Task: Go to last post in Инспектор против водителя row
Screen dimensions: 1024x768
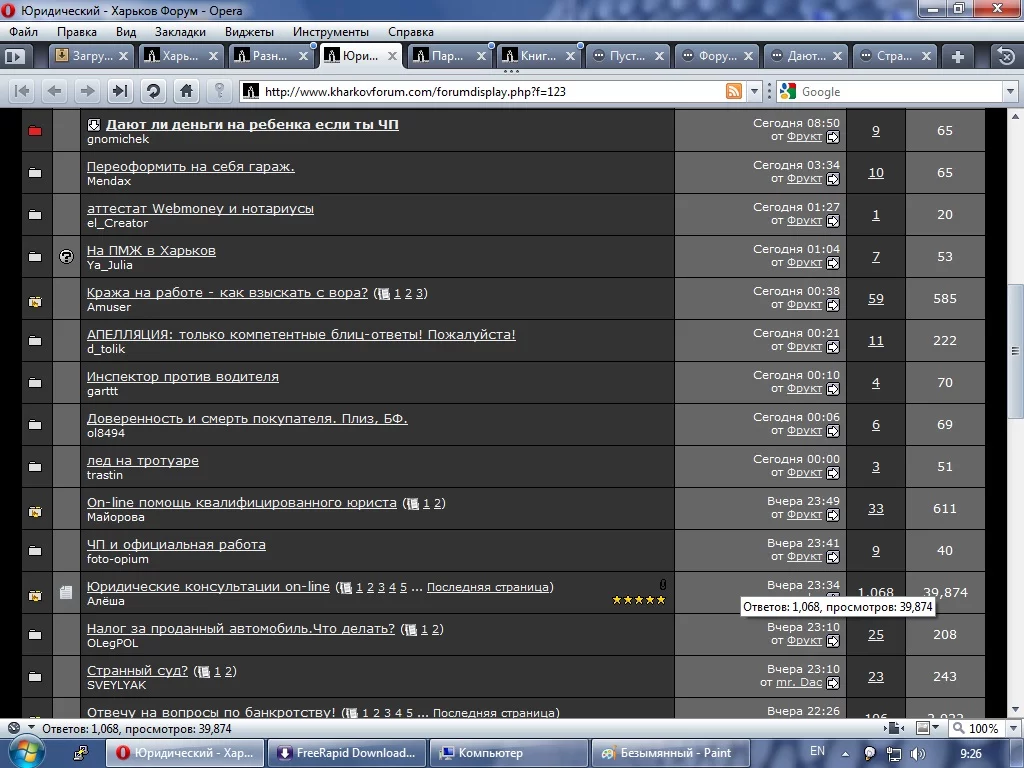Action: pyautogui.click(x=833, y=389)
